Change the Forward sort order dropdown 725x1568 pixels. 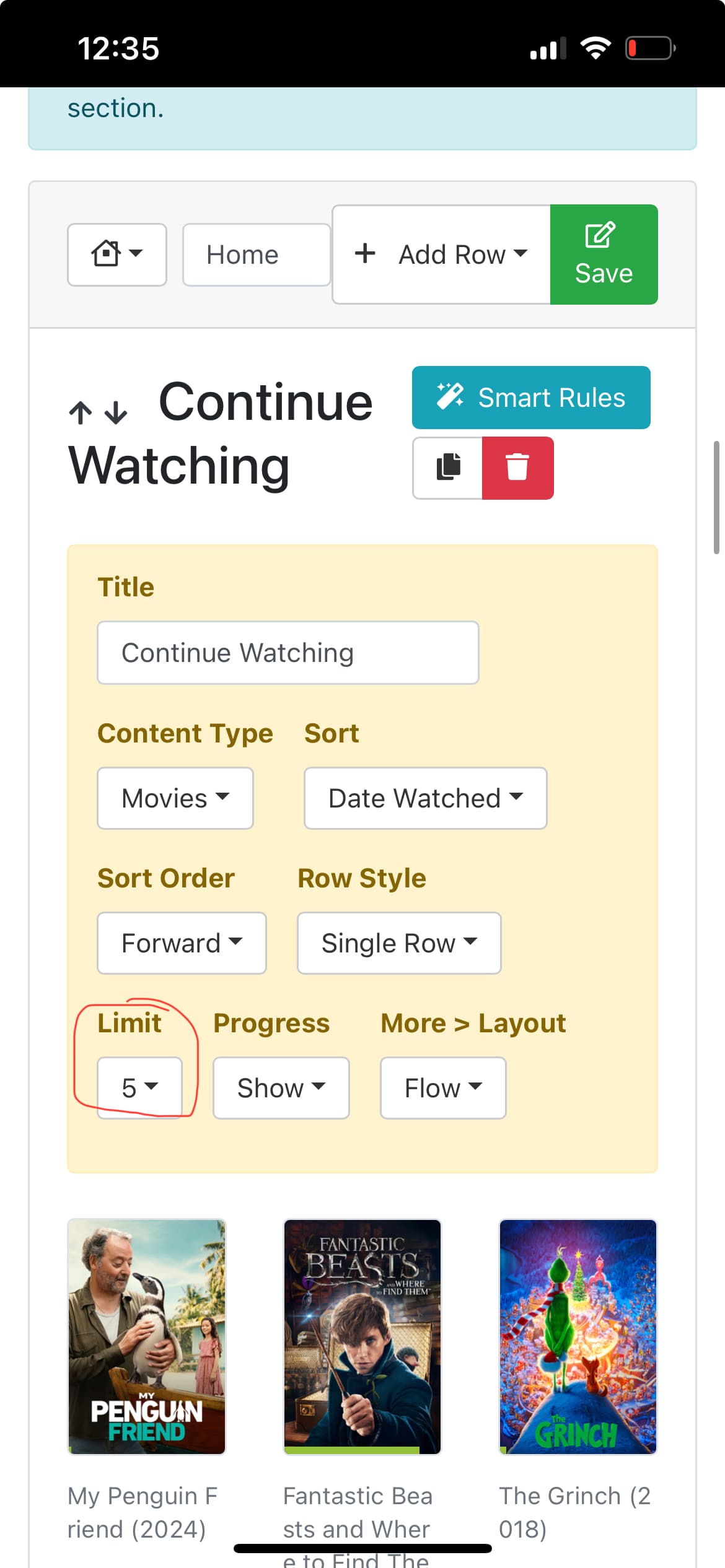click(x=182, y=943)
